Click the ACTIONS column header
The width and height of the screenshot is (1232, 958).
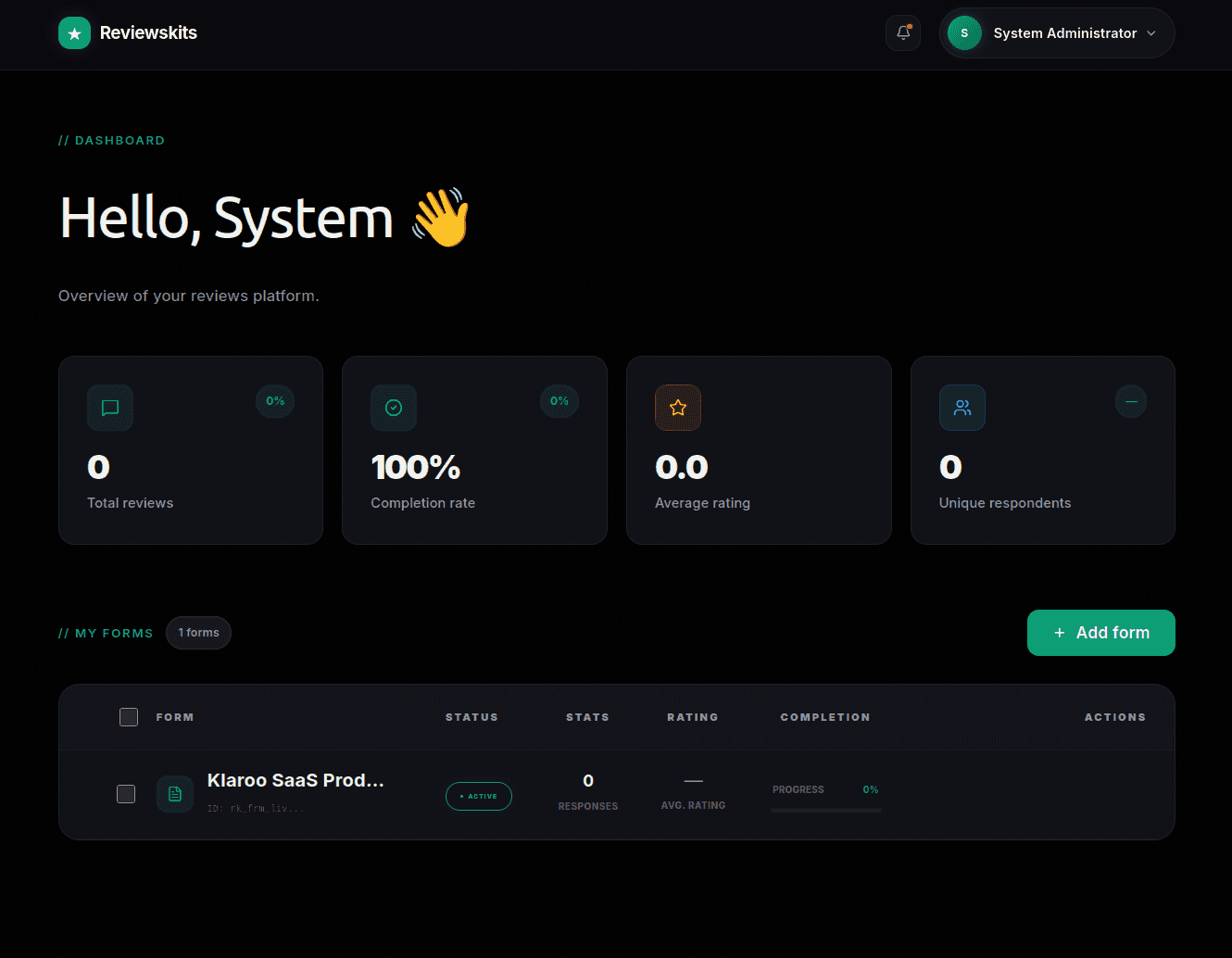pyautogui.click(x=1115, y=717)
